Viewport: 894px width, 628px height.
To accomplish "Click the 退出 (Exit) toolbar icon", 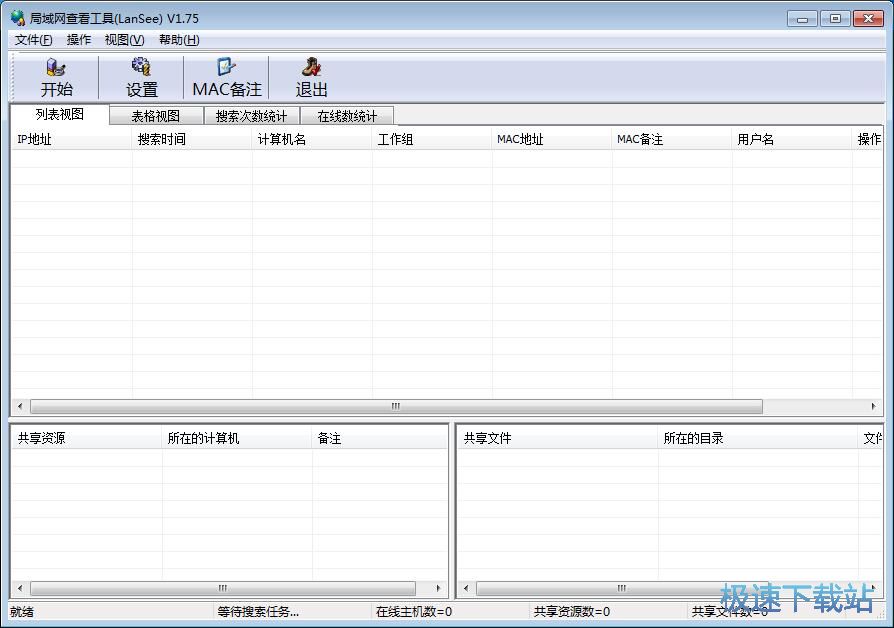I will click(x=311, y=78).
